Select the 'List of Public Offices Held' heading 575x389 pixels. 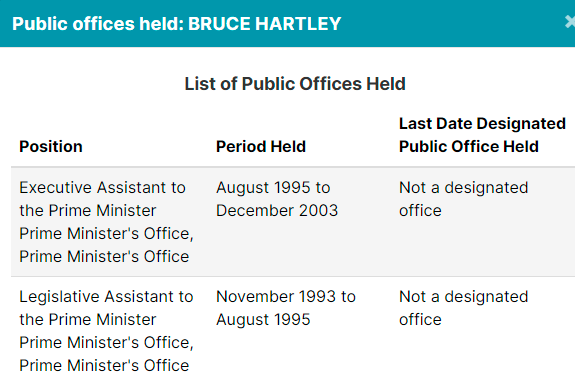pos(295,84)
